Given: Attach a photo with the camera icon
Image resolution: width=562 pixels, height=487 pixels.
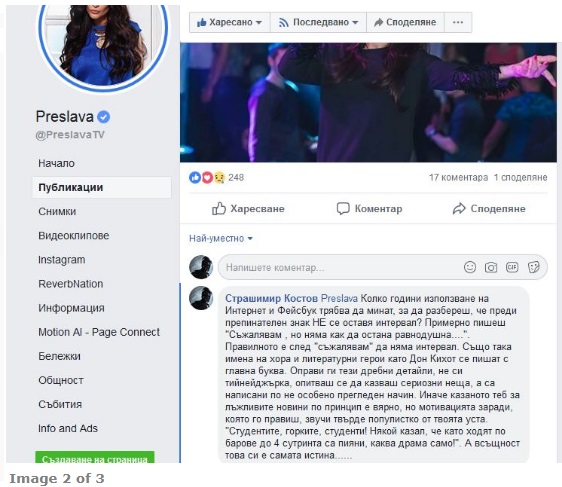Looking at the screenshot, I should point(491,267).
